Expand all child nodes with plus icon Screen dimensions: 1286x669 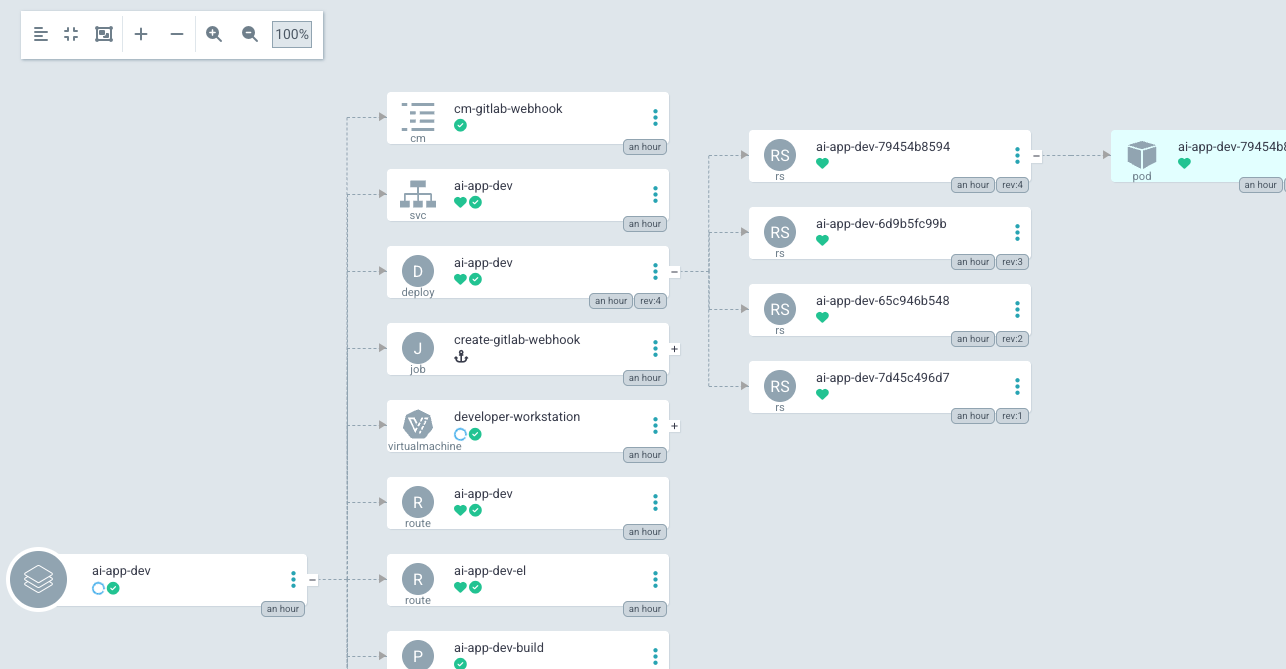pyautogui.click(x=141, y=34)
